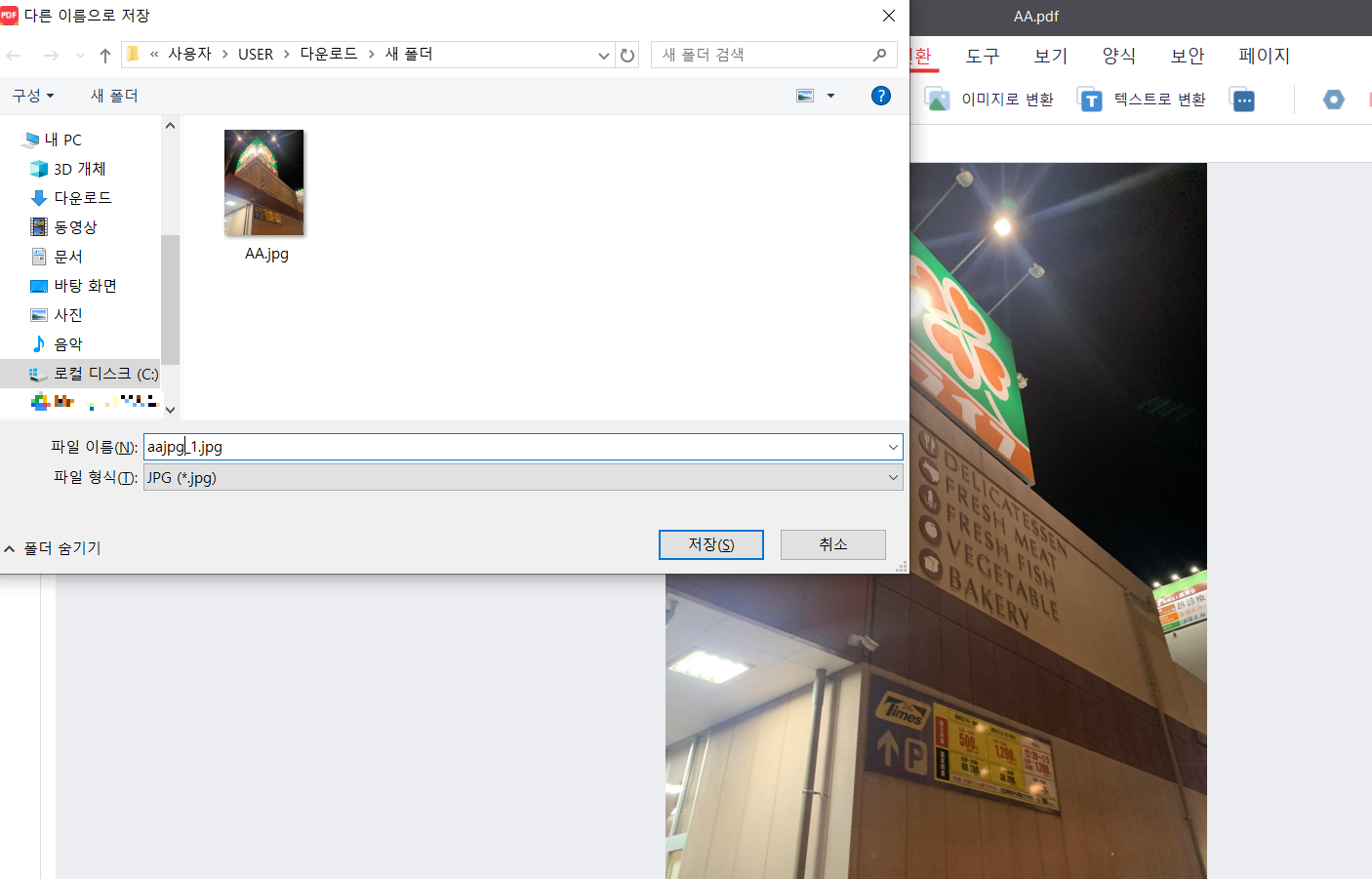The height and width of the screenshot is (879, 1372).
Task: Switch to the 페이지 ribbon tab
Action: click(1264, 56)
